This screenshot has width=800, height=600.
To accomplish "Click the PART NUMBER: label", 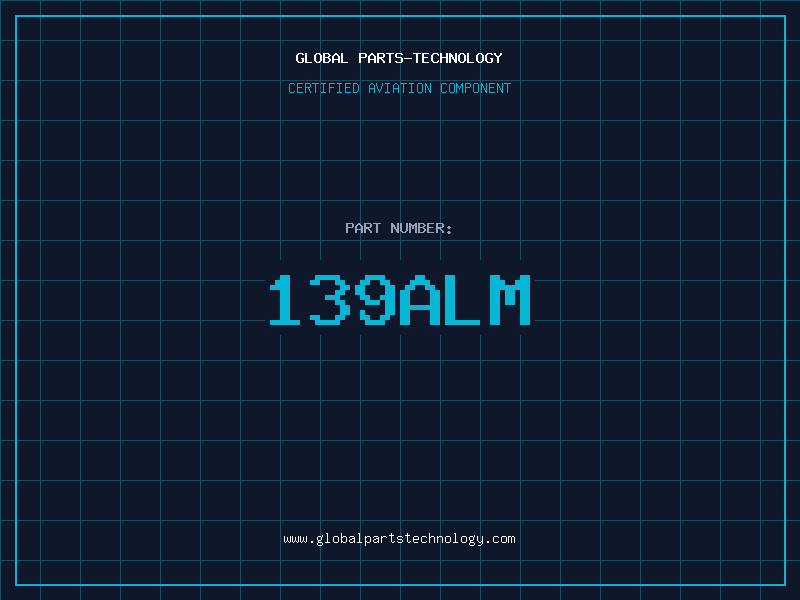I will [399, 228].
